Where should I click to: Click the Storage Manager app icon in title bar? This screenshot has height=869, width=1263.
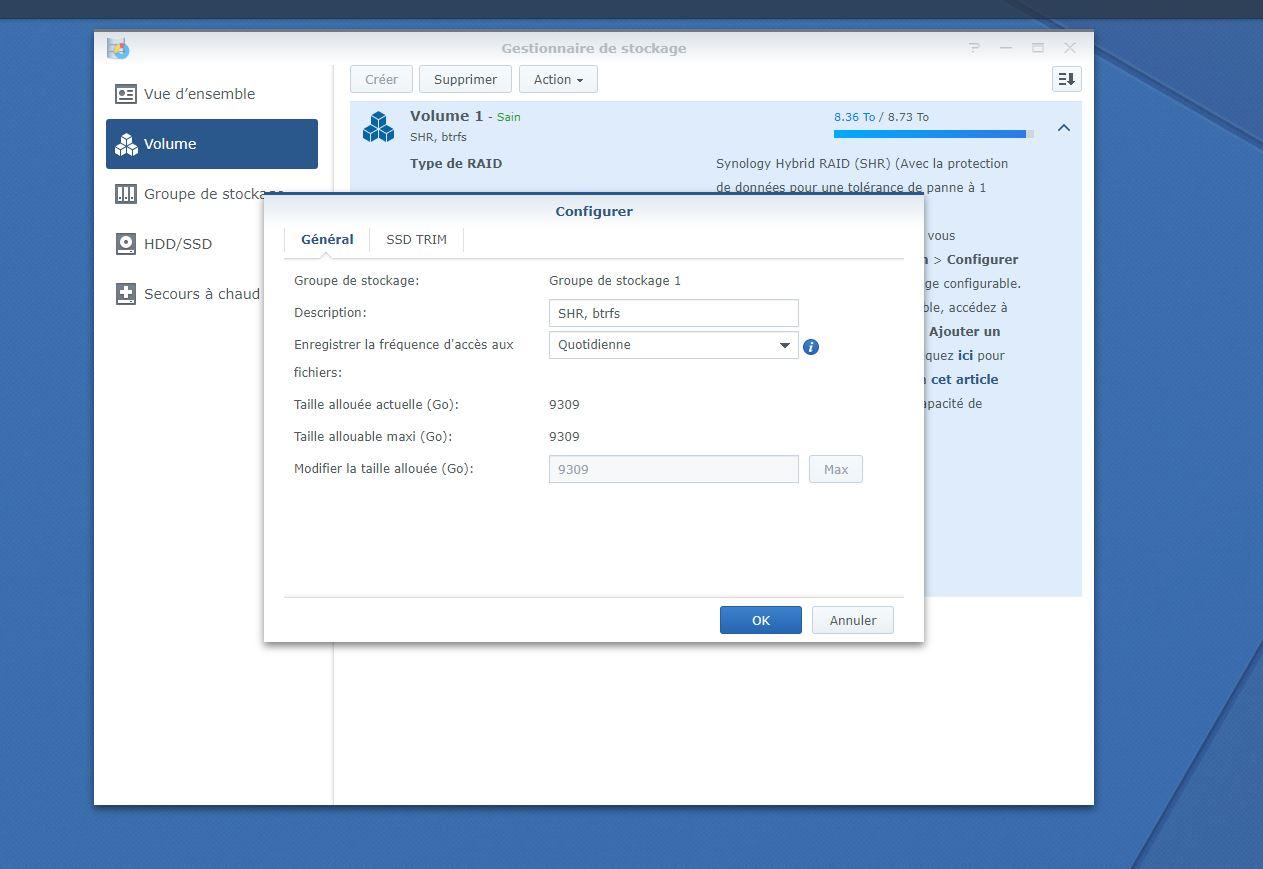coord(118,48)
